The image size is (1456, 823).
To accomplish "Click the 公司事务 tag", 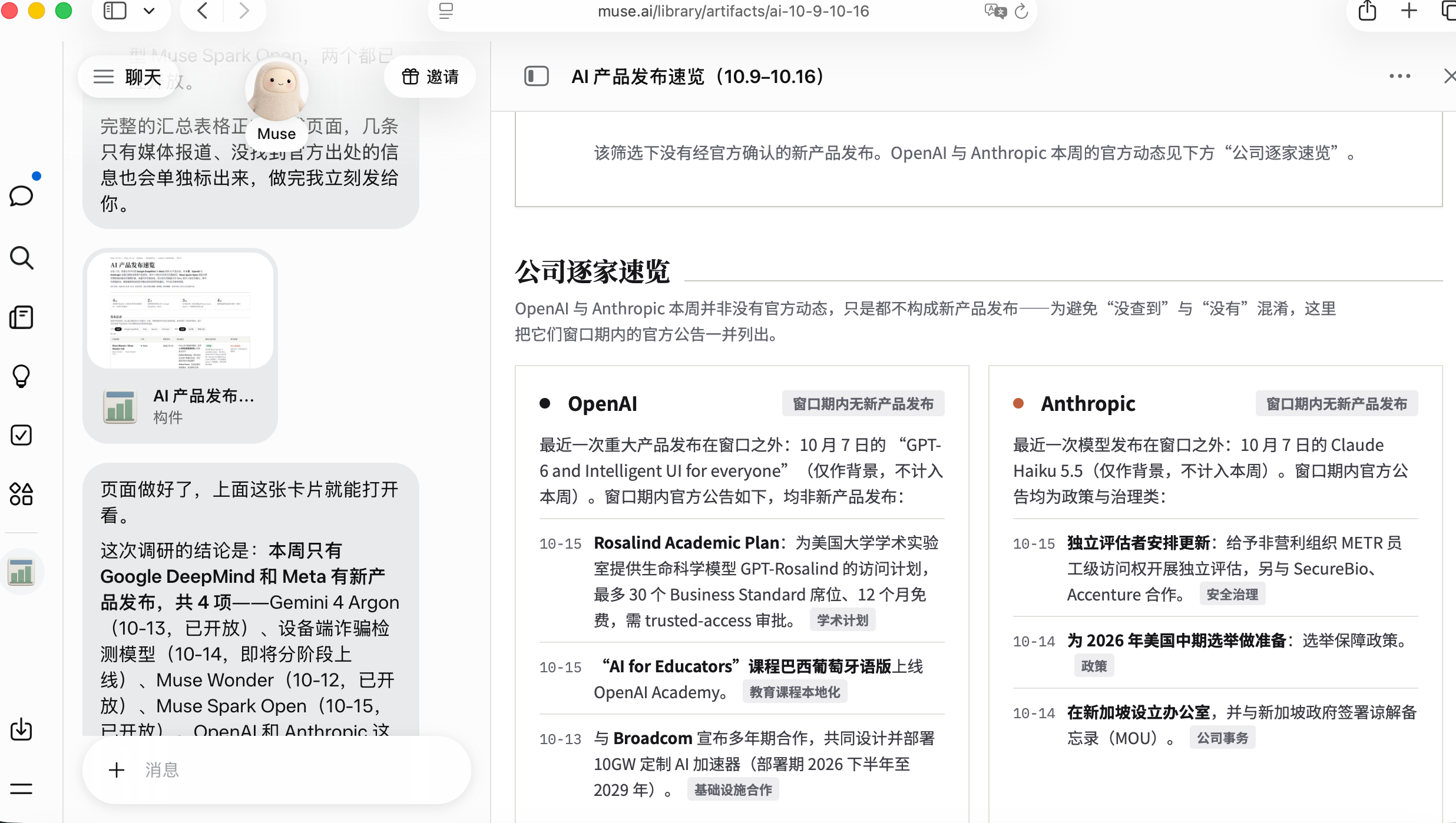I will (x=1223, y=738).
